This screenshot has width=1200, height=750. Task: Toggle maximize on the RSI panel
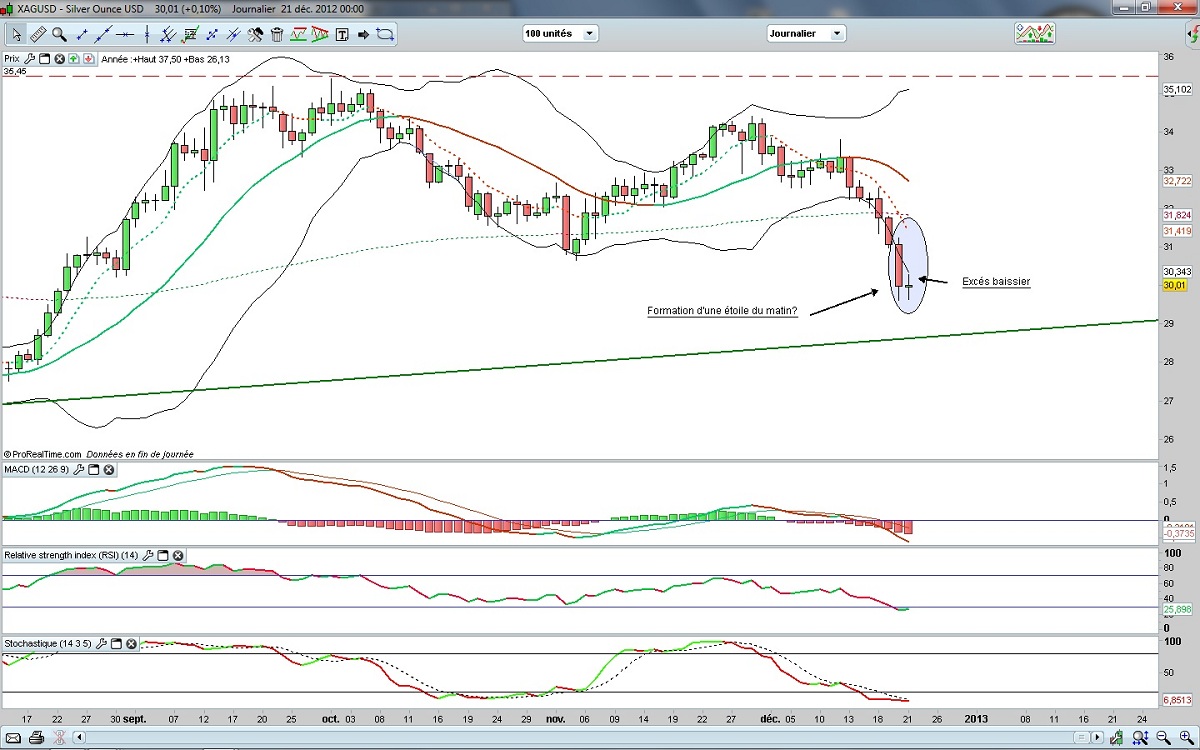point(163,555)
